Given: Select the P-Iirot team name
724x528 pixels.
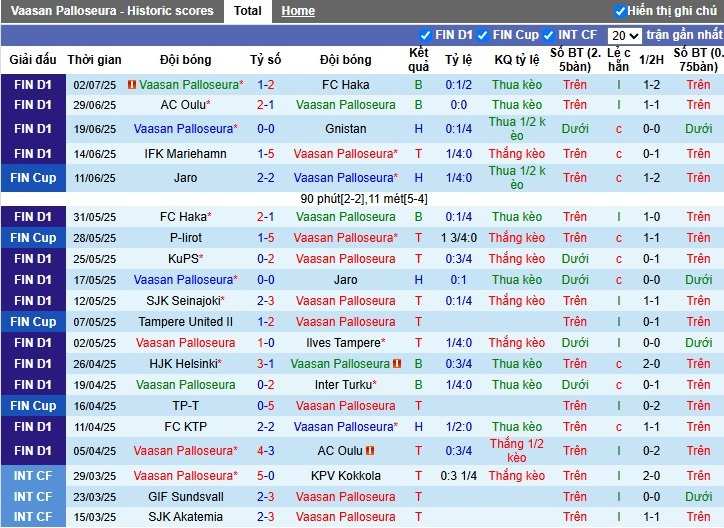Looking at the screenshot, I should coord(186,238).
